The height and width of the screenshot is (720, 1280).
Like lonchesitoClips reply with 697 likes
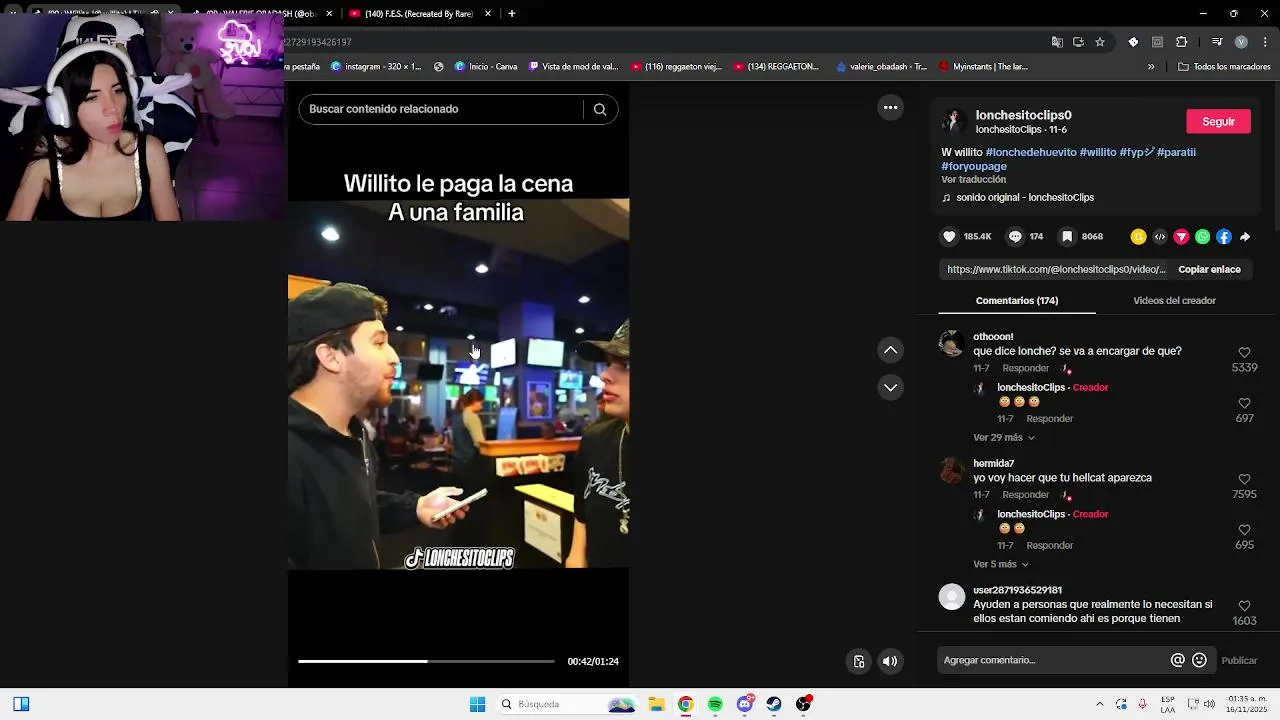point(1244,404)
